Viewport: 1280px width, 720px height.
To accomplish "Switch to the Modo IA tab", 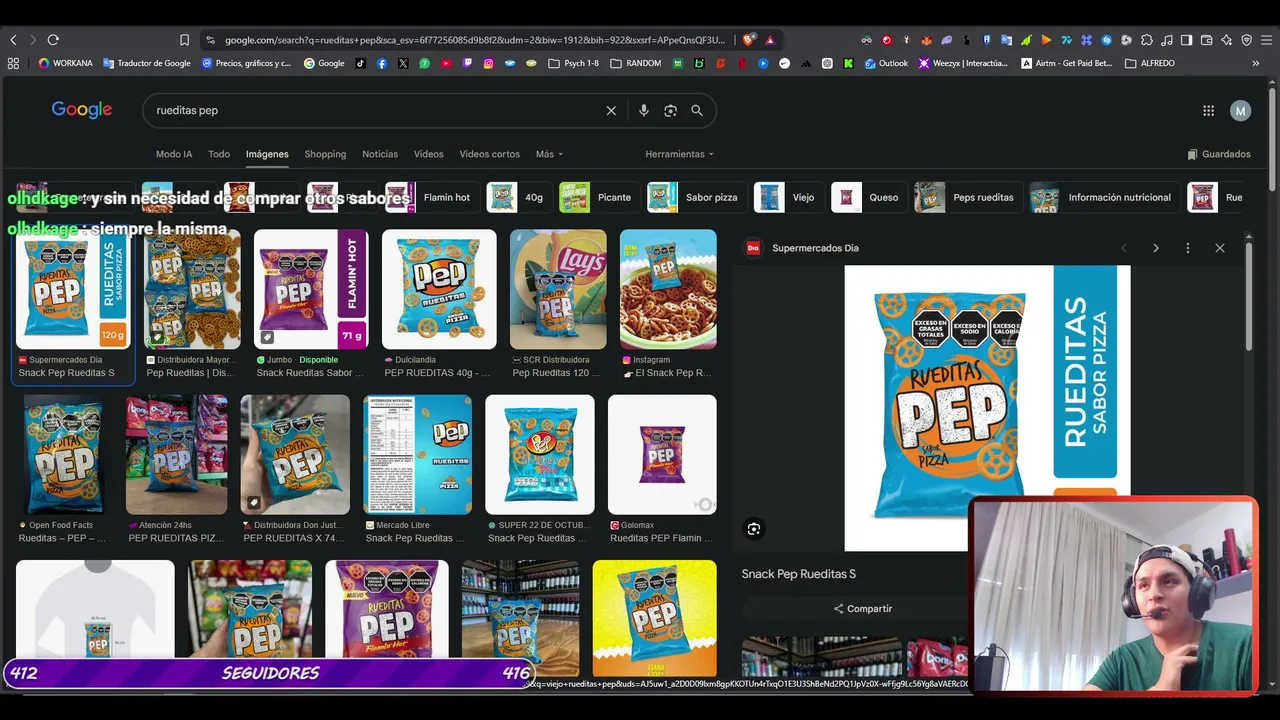I will pyautogui.click(x=174, y=154).
